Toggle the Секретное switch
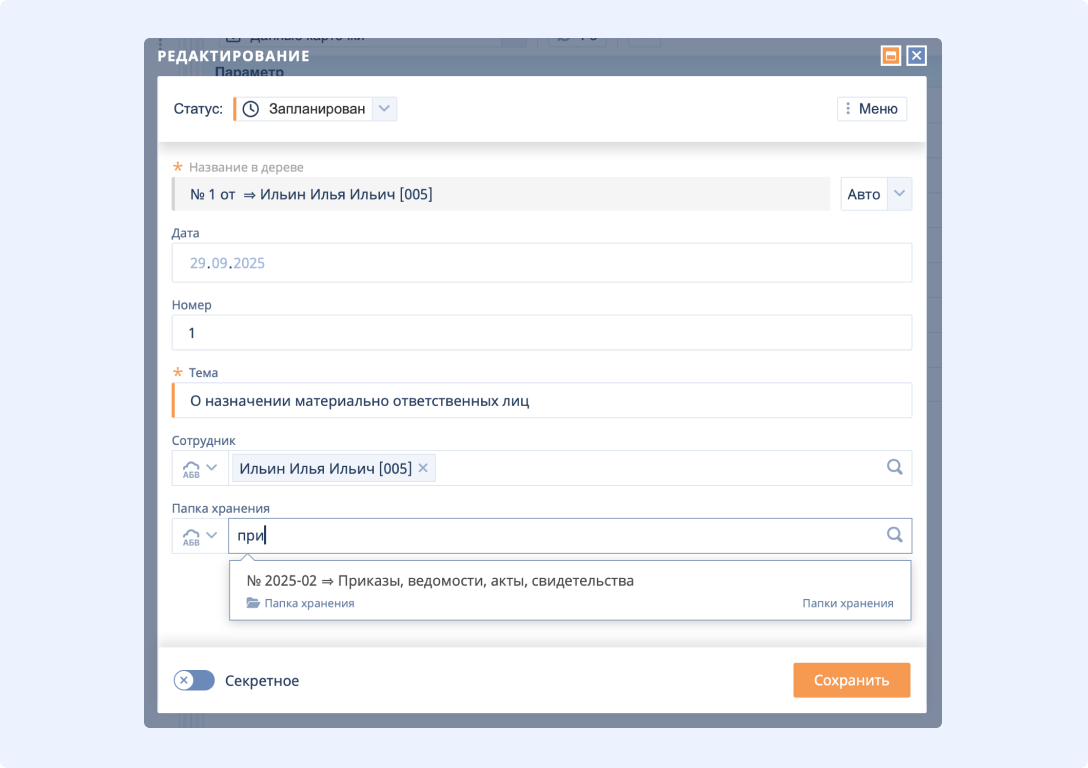 (x=194, y=681)
